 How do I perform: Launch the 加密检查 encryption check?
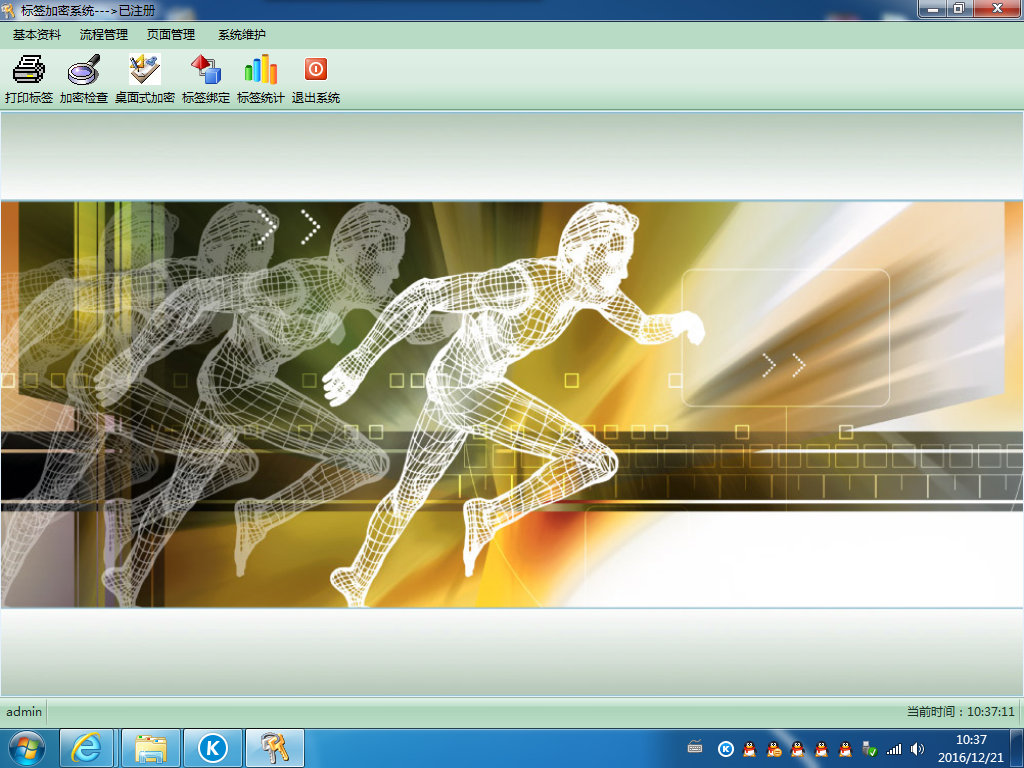[84, 79]
